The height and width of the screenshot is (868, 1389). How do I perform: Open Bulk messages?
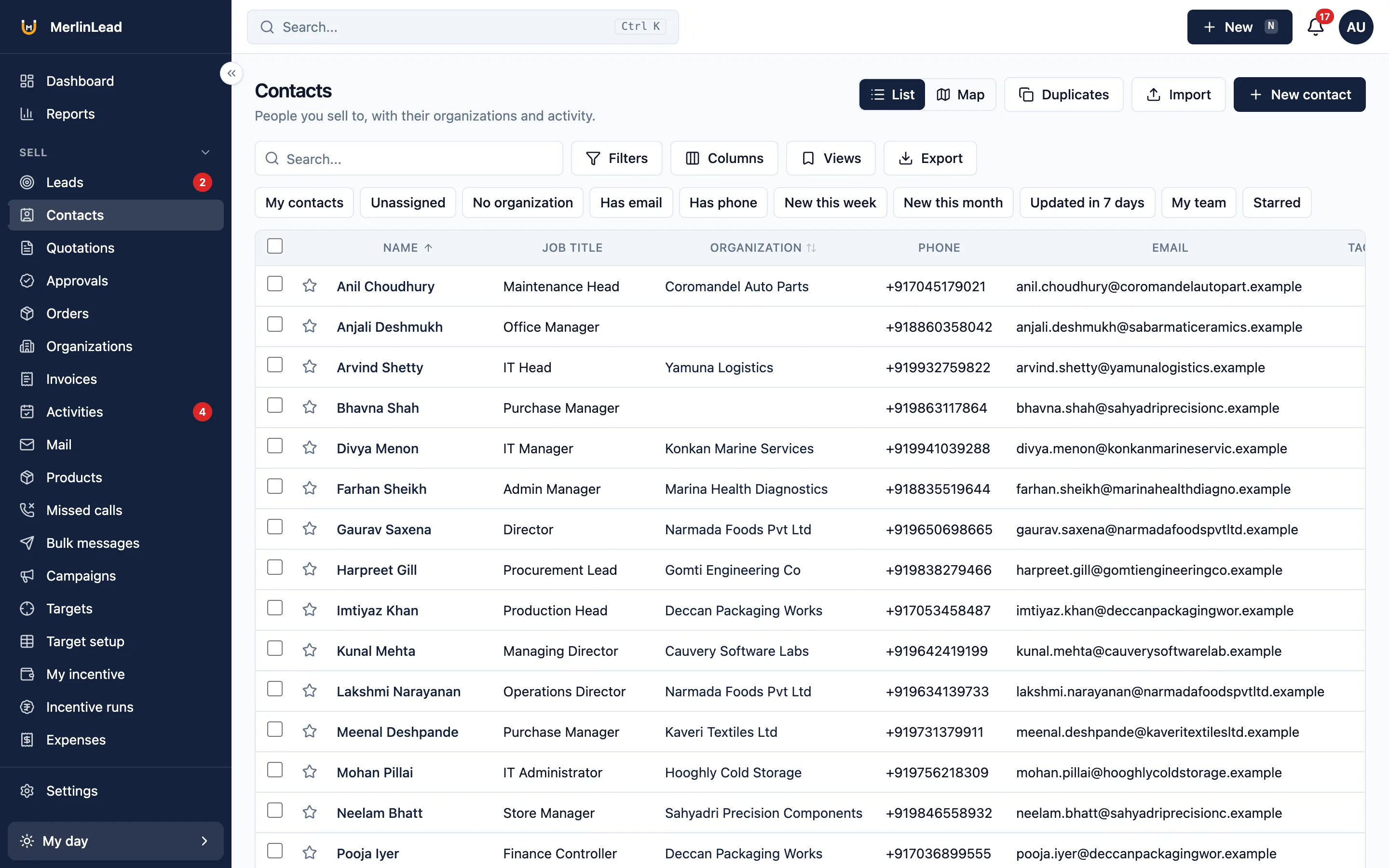tap(116, 543)
